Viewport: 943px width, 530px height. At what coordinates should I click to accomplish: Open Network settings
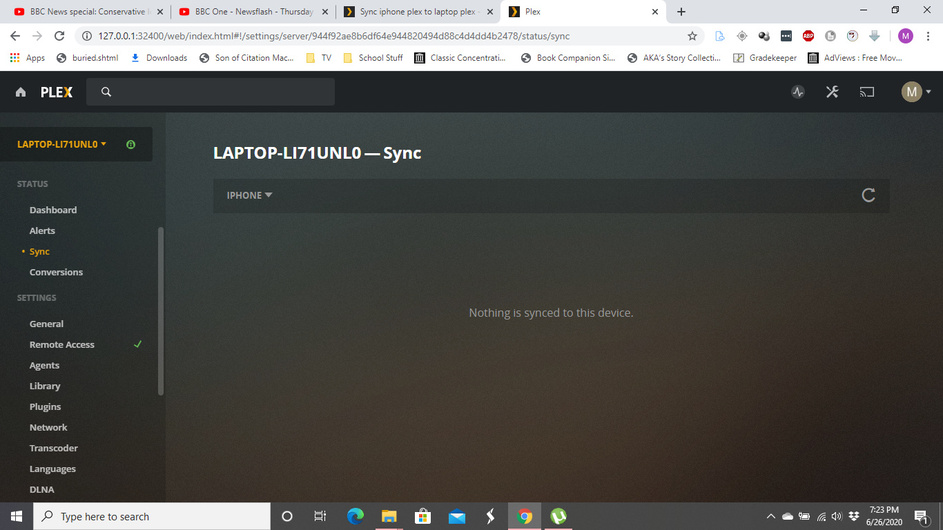[48, 428]
